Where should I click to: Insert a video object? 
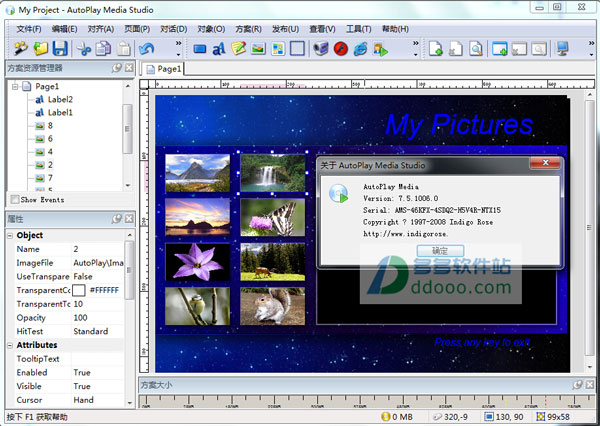321,49
